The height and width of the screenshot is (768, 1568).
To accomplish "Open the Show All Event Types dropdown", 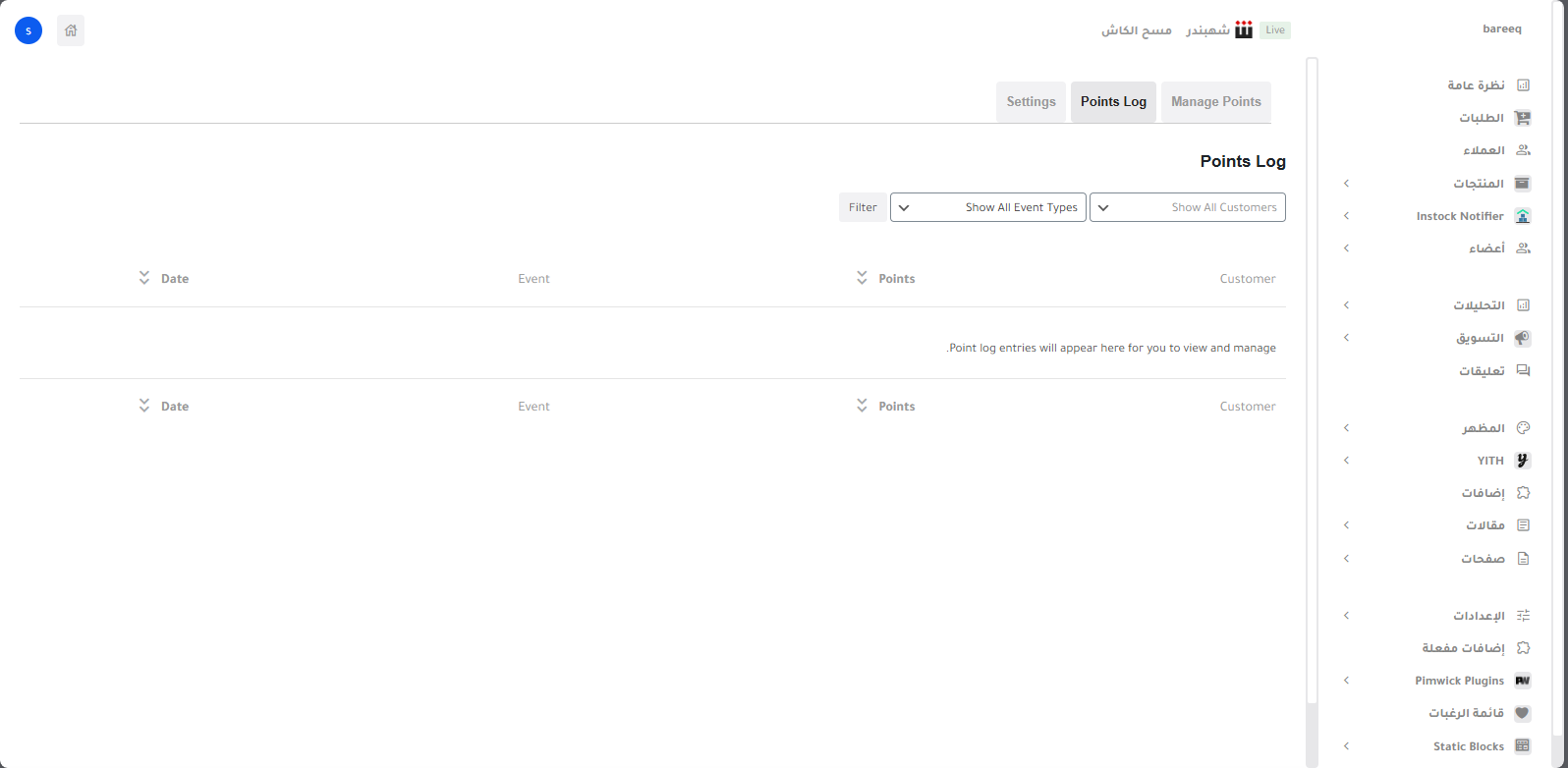I will click(987, 207).
